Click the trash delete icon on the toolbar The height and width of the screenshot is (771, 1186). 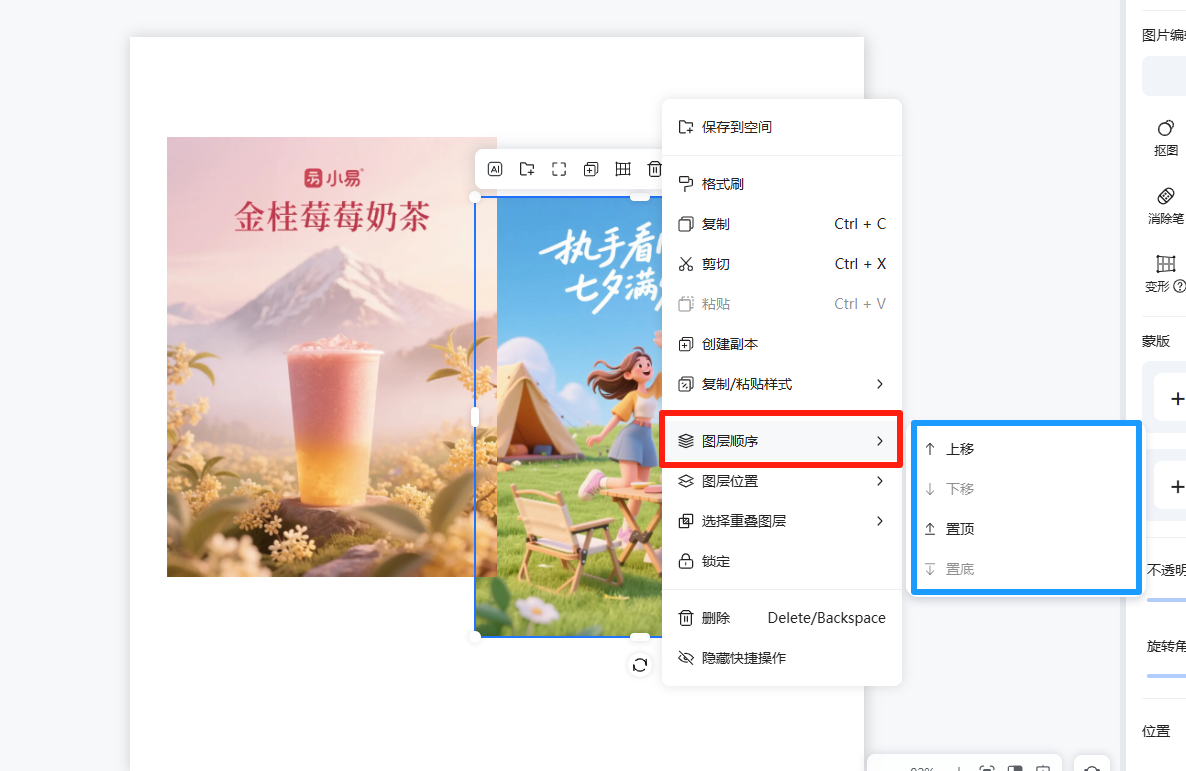(655, 169)
